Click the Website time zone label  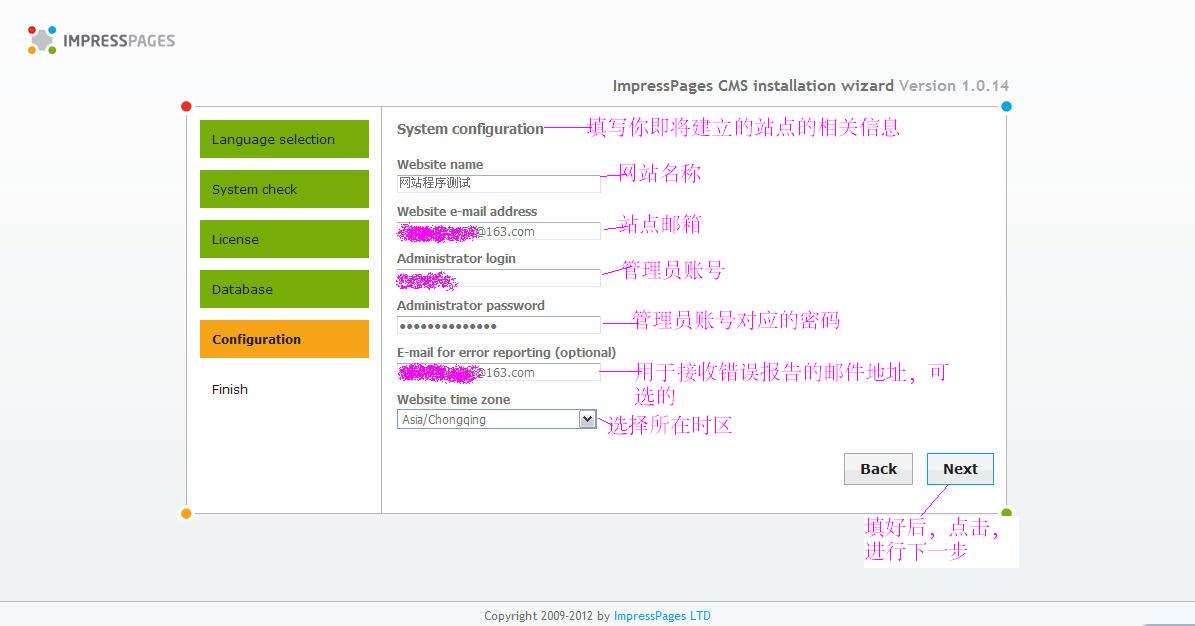[x=453, y=400]
